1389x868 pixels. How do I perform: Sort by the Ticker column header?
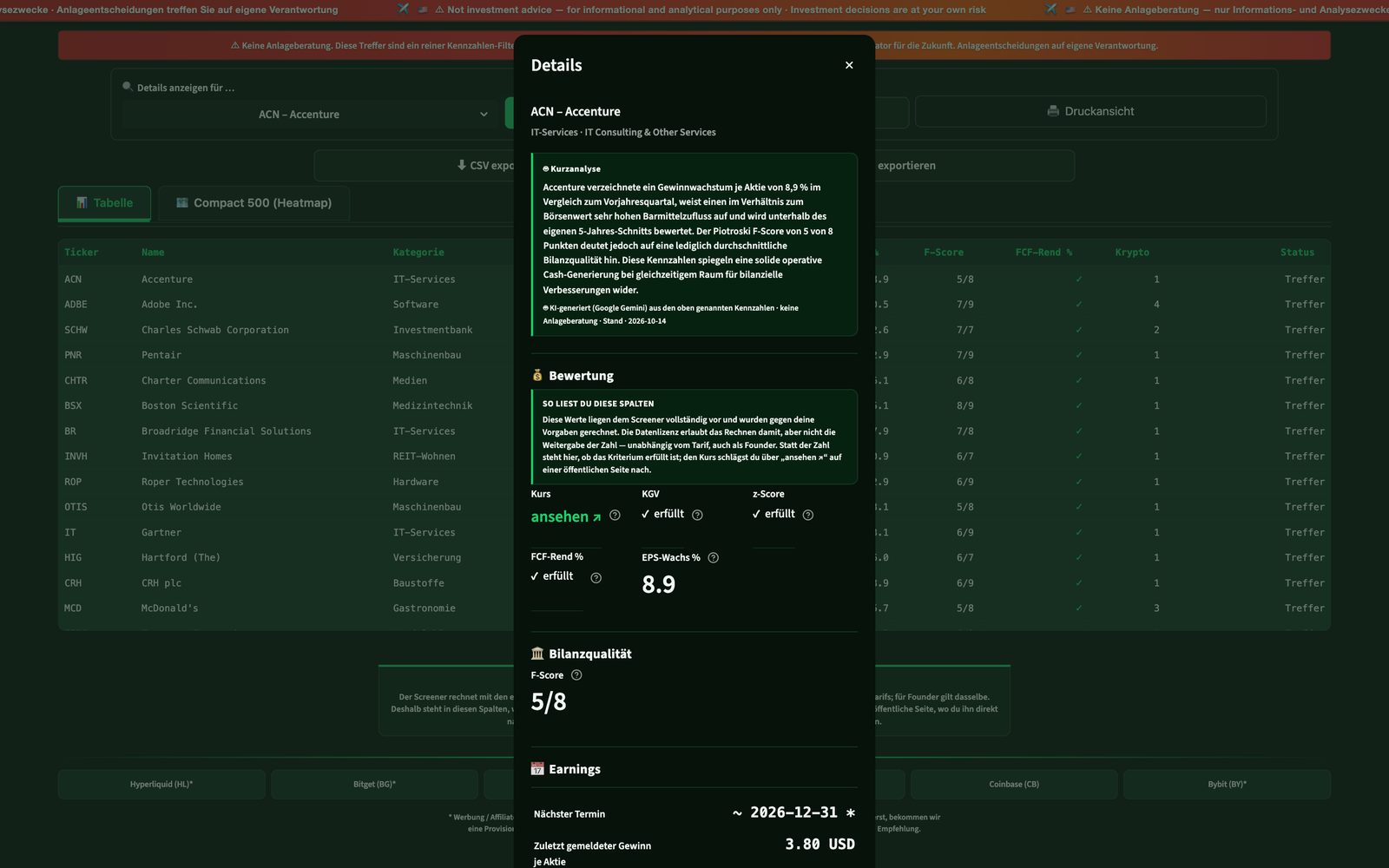[x=82, y=253]
